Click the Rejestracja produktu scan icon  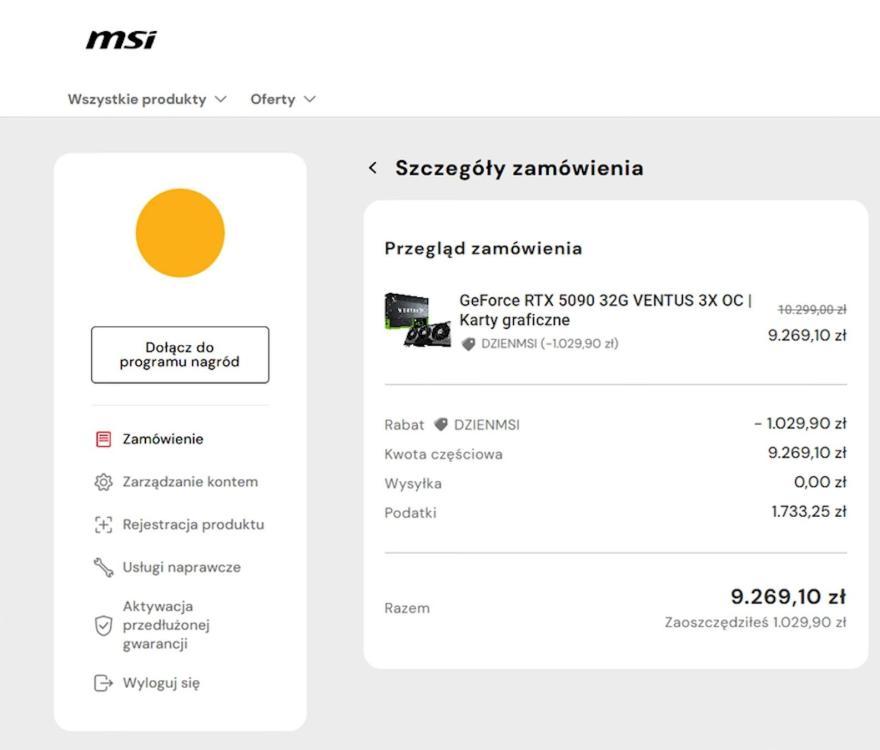[x=103, y=525]
